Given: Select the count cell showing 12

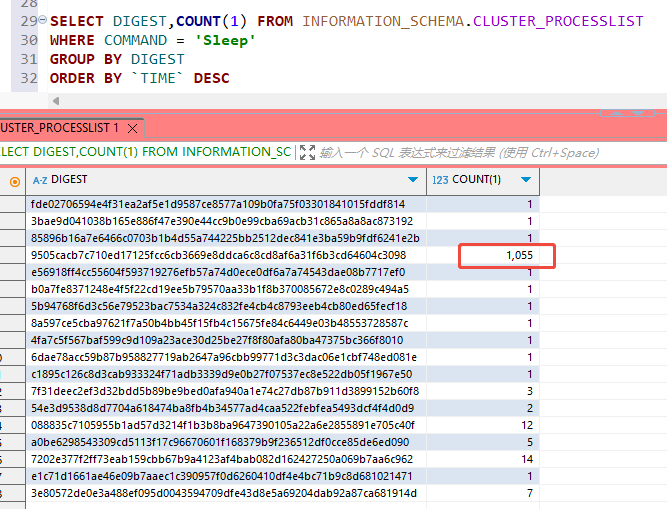Looking at the screenshot, I should coord(483,425).
